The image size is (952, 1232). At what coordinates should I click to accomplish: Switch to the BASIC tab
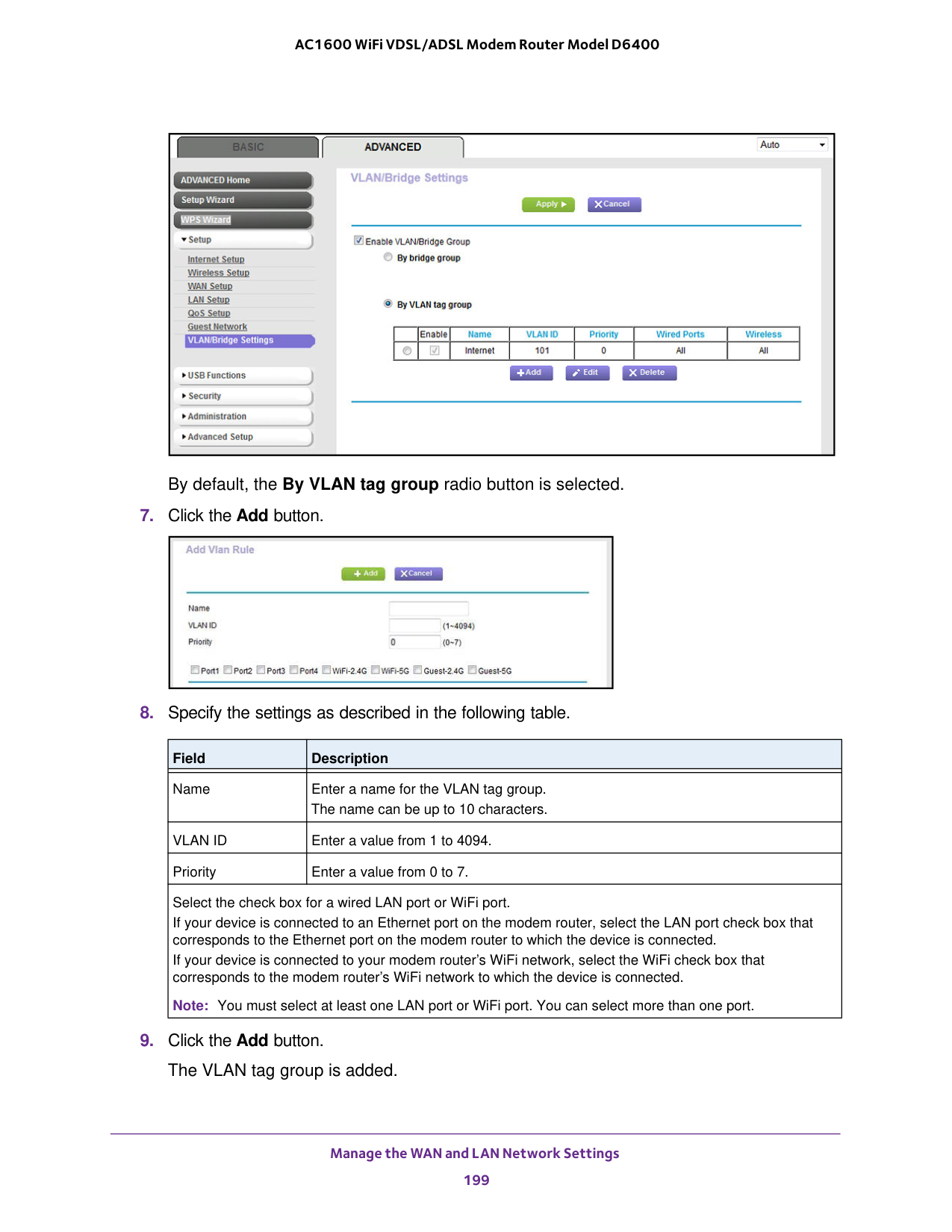(248, 147)
